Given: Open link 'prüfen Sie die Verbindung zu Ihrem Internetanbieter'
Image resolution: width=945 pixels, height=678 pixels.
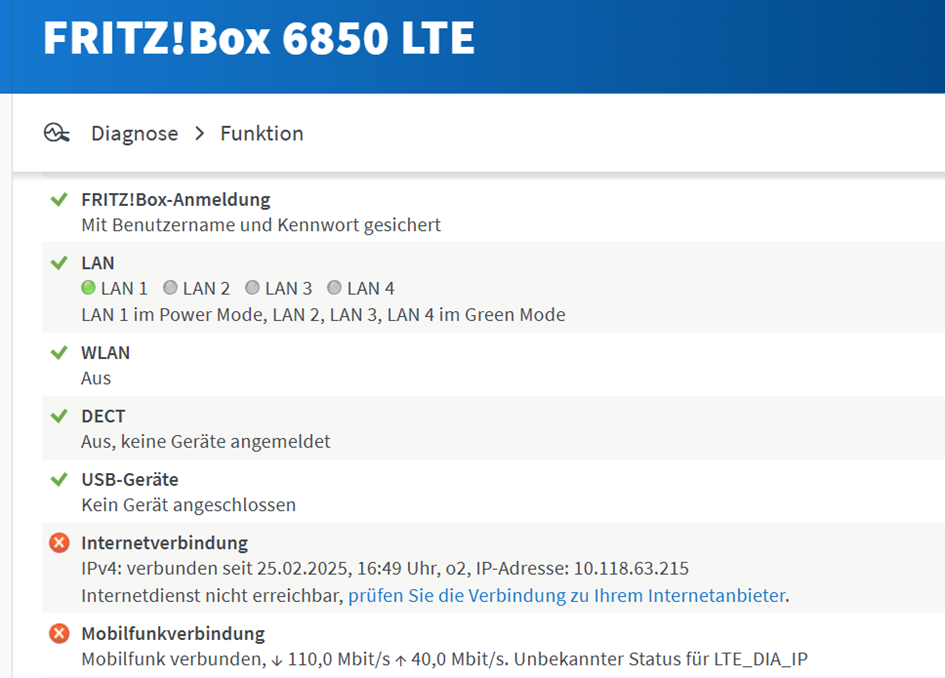Looking at the screenshot, I should click(566, 596).
